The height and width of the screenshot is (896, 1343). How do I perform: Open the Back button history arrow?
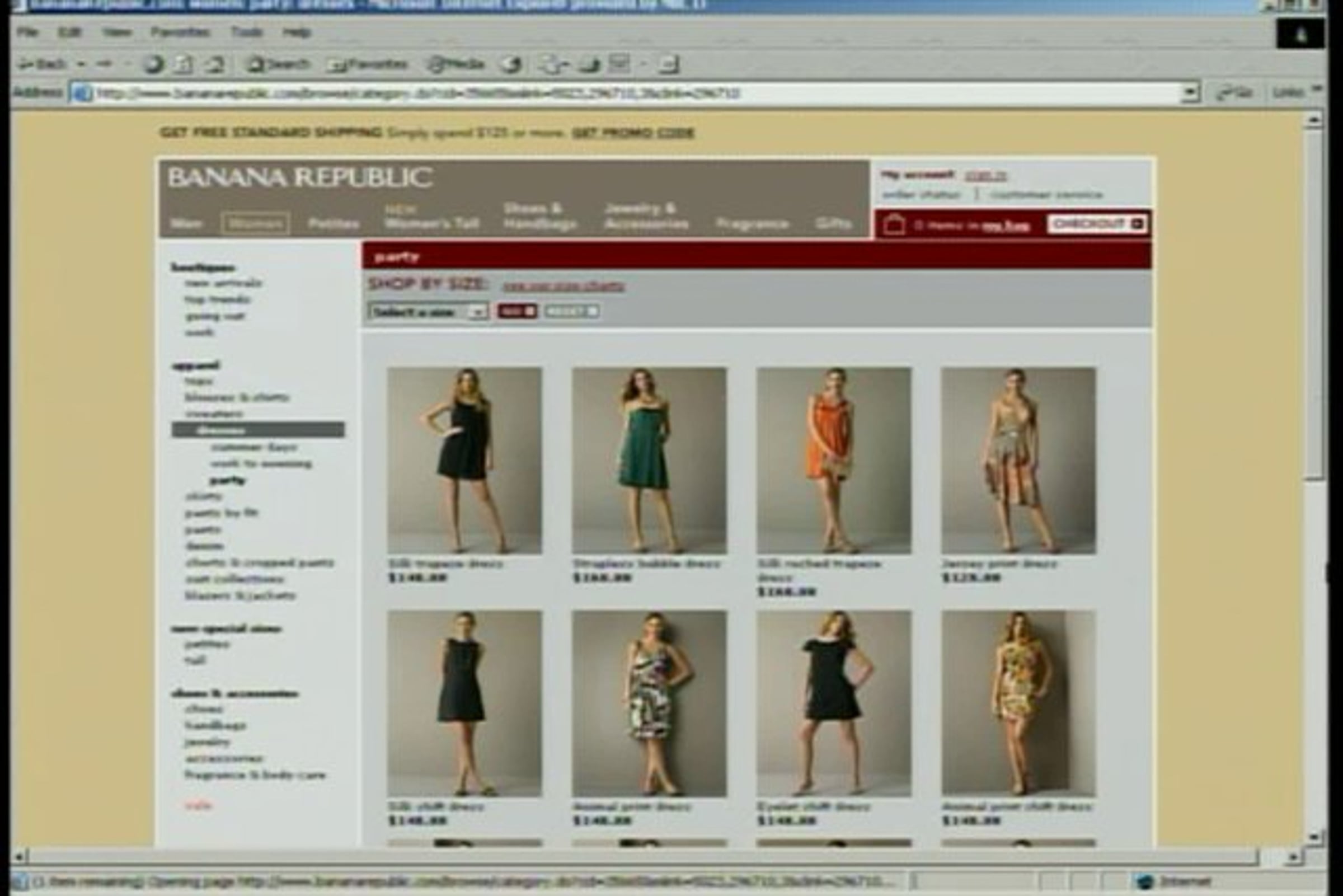pyautogui.click(x=81, y=64)
